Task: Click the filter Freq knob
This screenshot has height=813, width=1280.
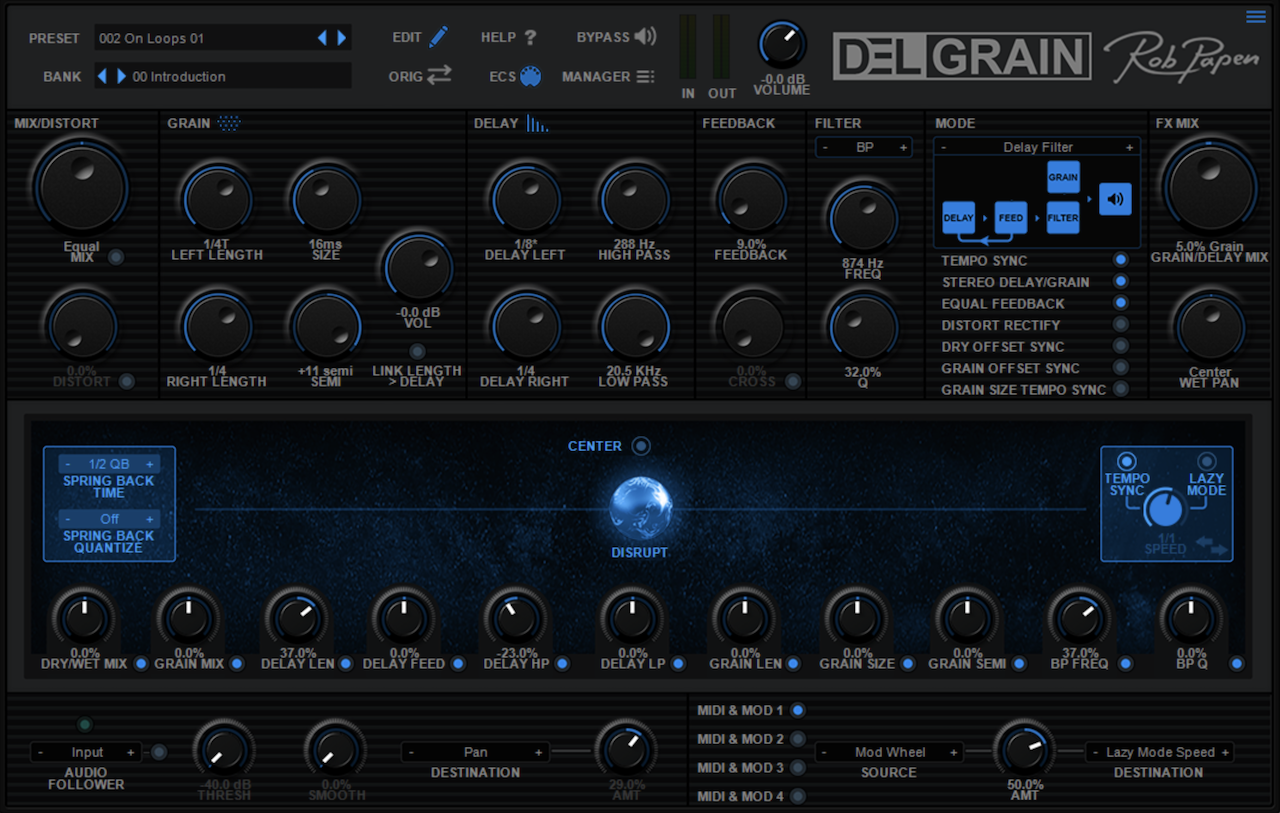Action: click(862, 219)
